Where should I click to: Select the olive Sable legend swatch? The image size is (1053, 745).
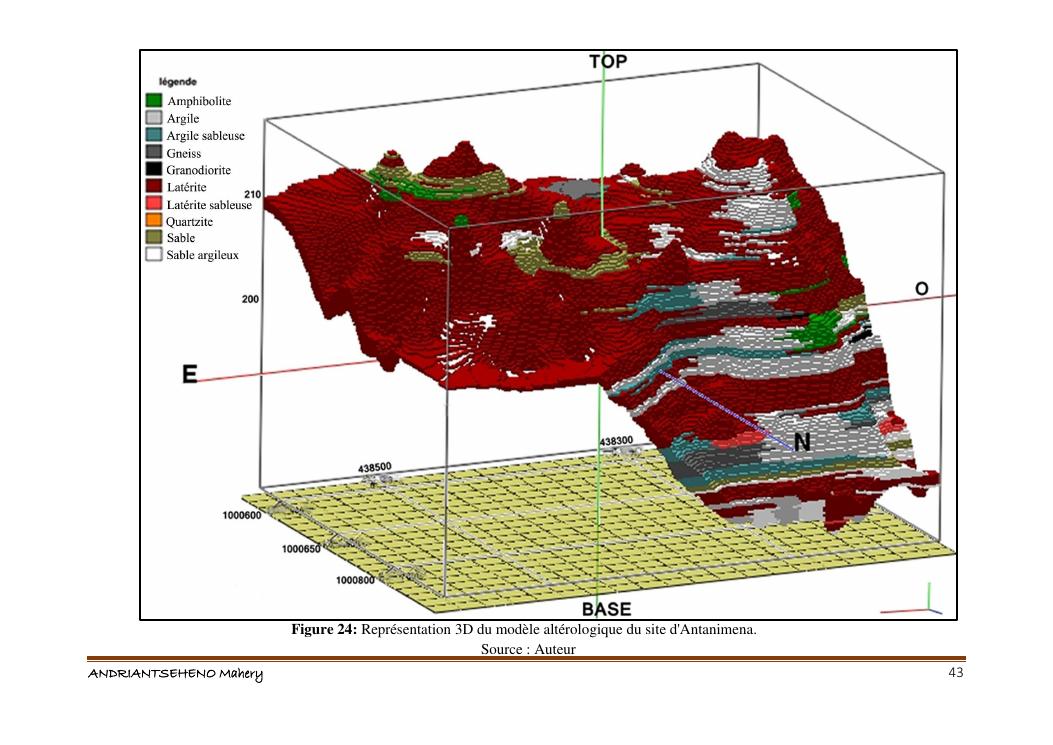pyautogui.click(x=154, y=238)
